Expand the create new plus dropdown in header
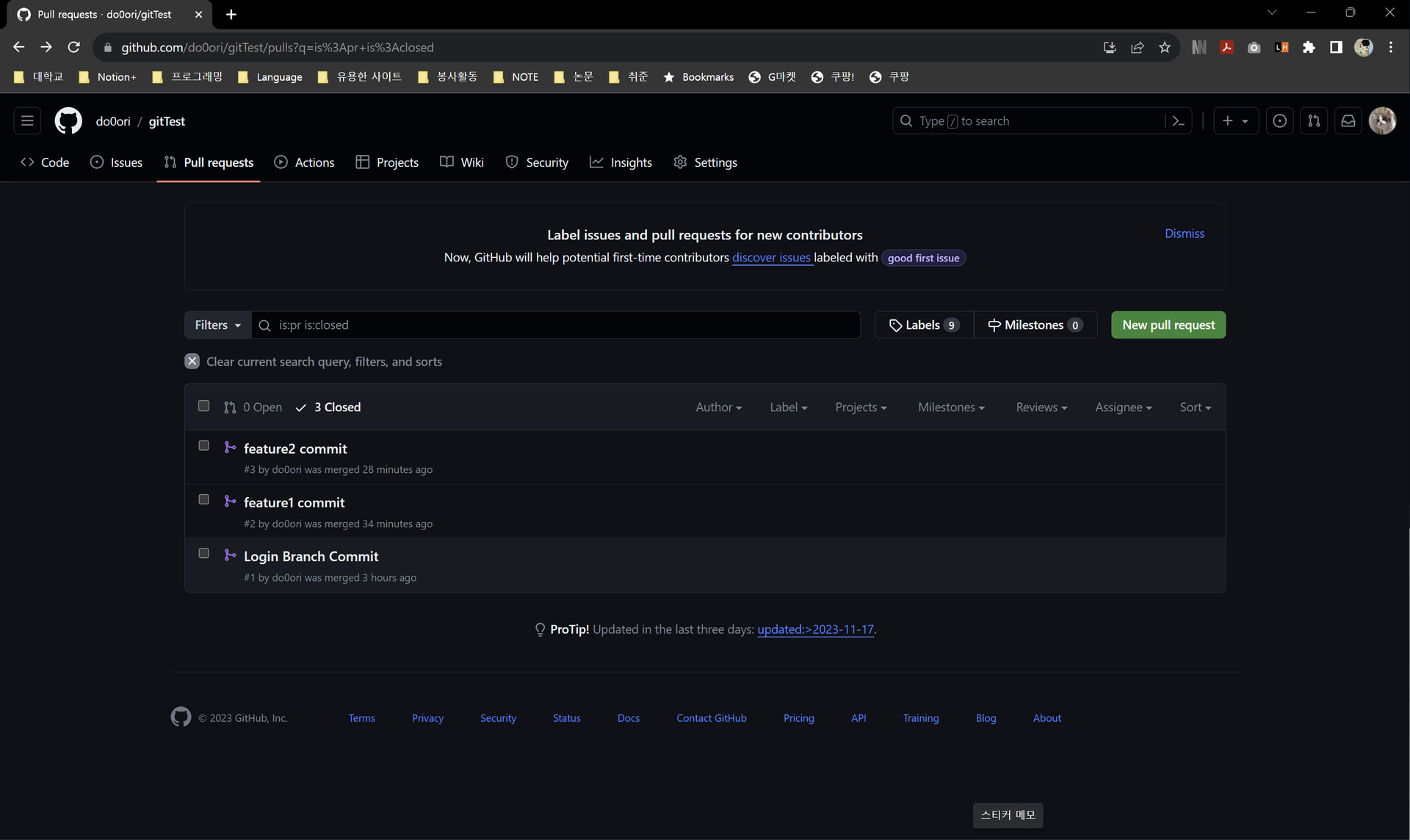 (1235, 121)
